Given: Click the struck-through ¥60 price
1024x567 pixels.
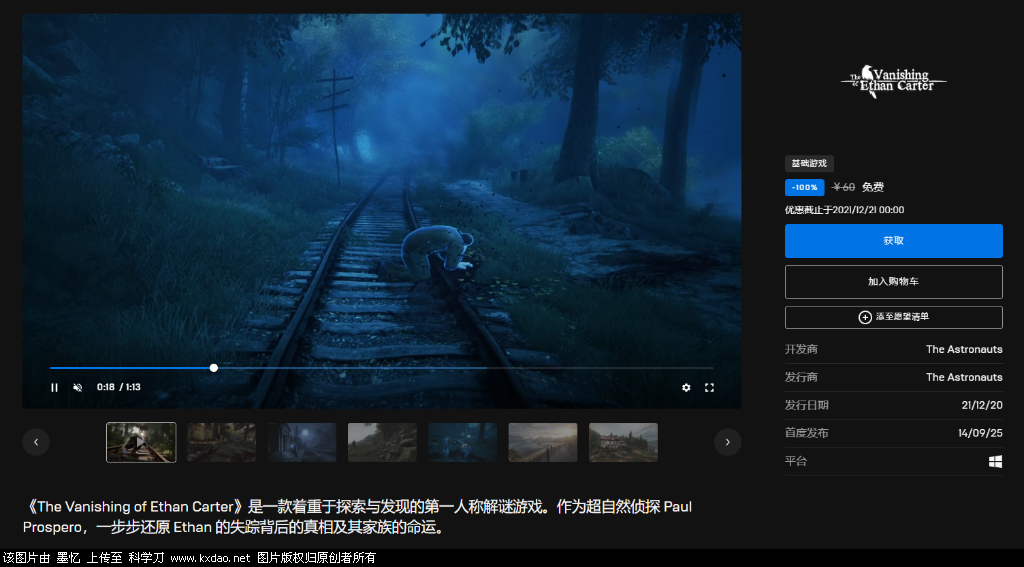Looking at the screenshot, I should pyautogui.click(x=844, y=187).
